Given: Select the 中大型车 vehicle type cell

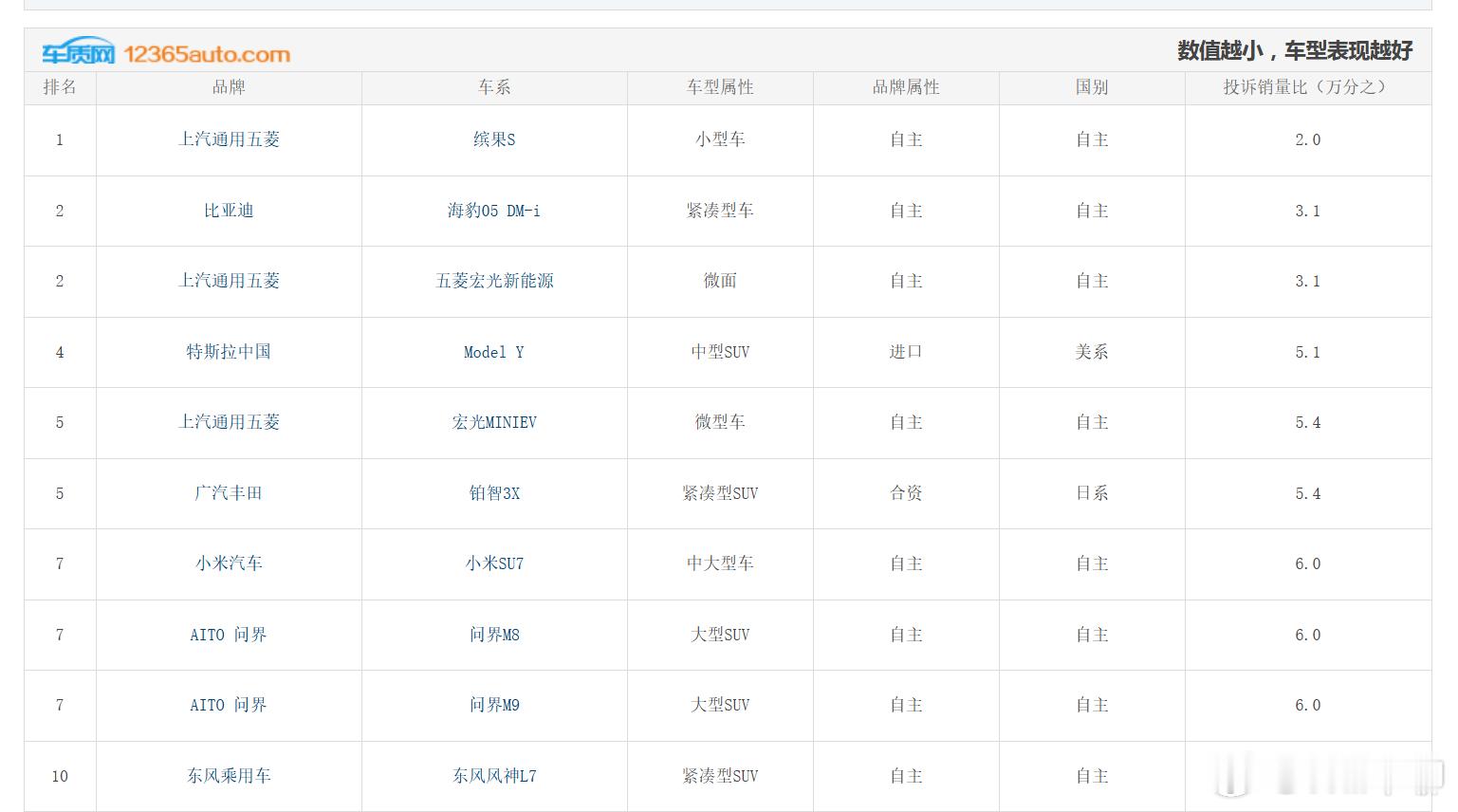Looking at the screenshot, I should point(720,563).
